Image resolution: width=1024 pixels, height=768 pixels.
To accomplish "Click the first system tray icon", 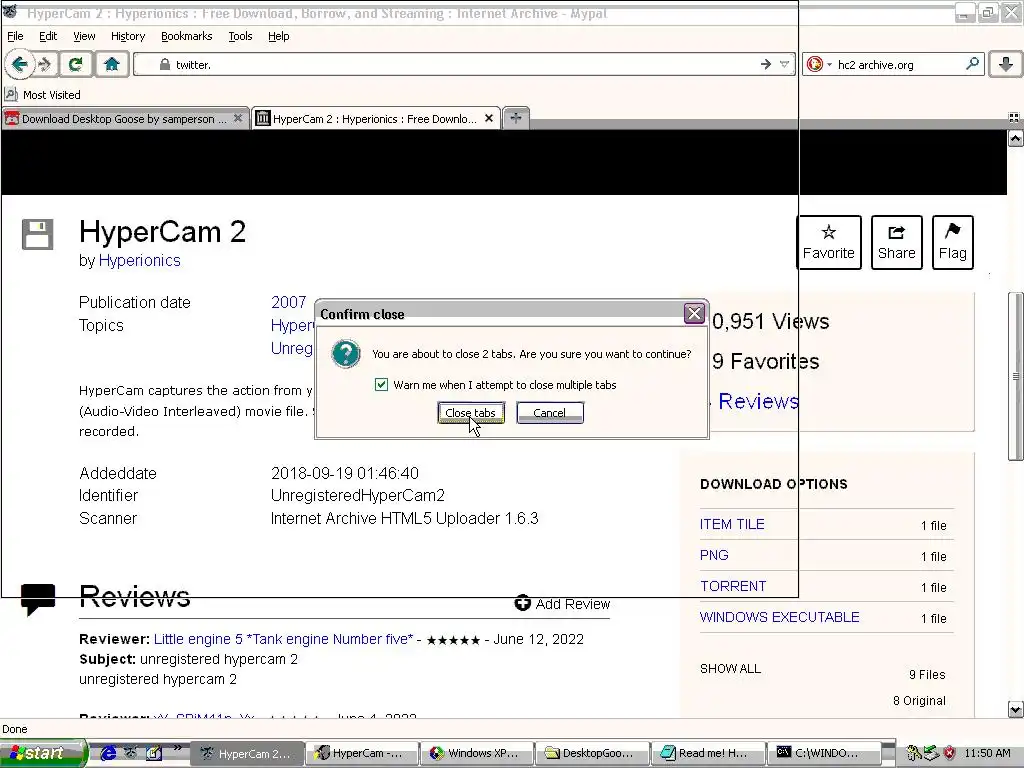I will click(x=914, y=754).
